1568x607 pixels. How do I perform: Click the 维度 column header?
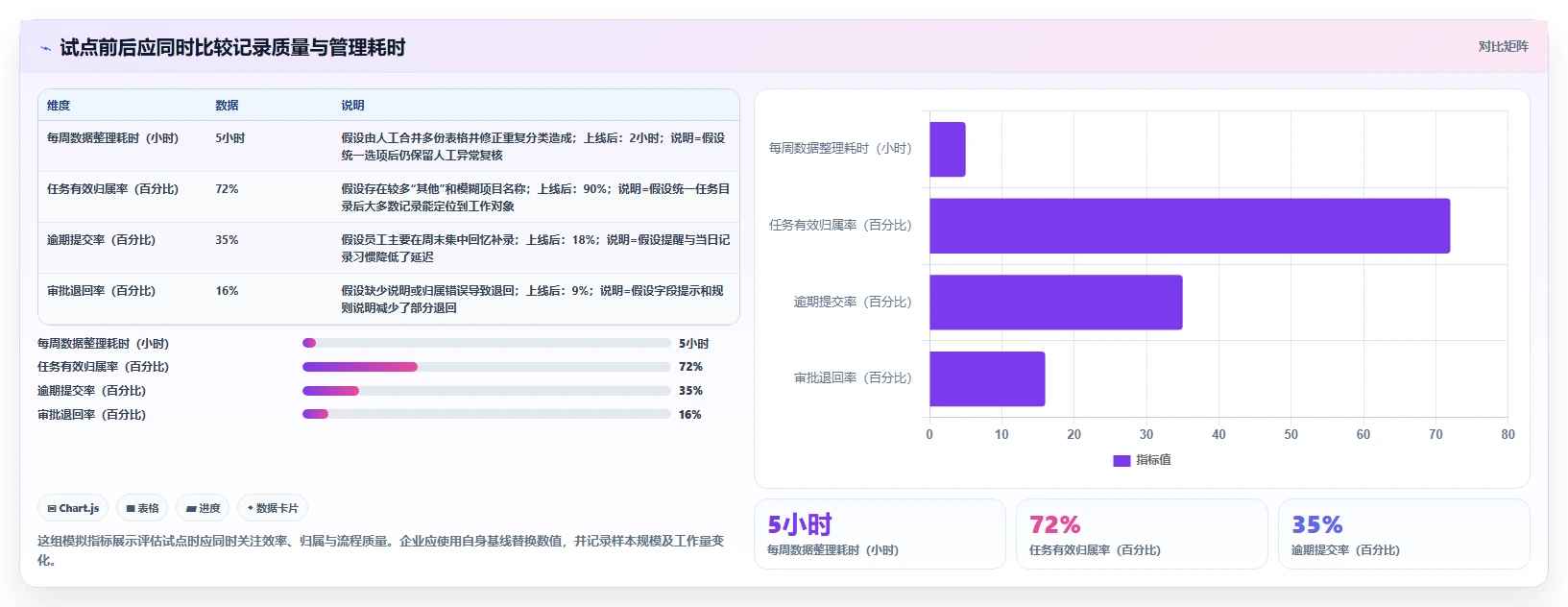[x=59, y=106]
